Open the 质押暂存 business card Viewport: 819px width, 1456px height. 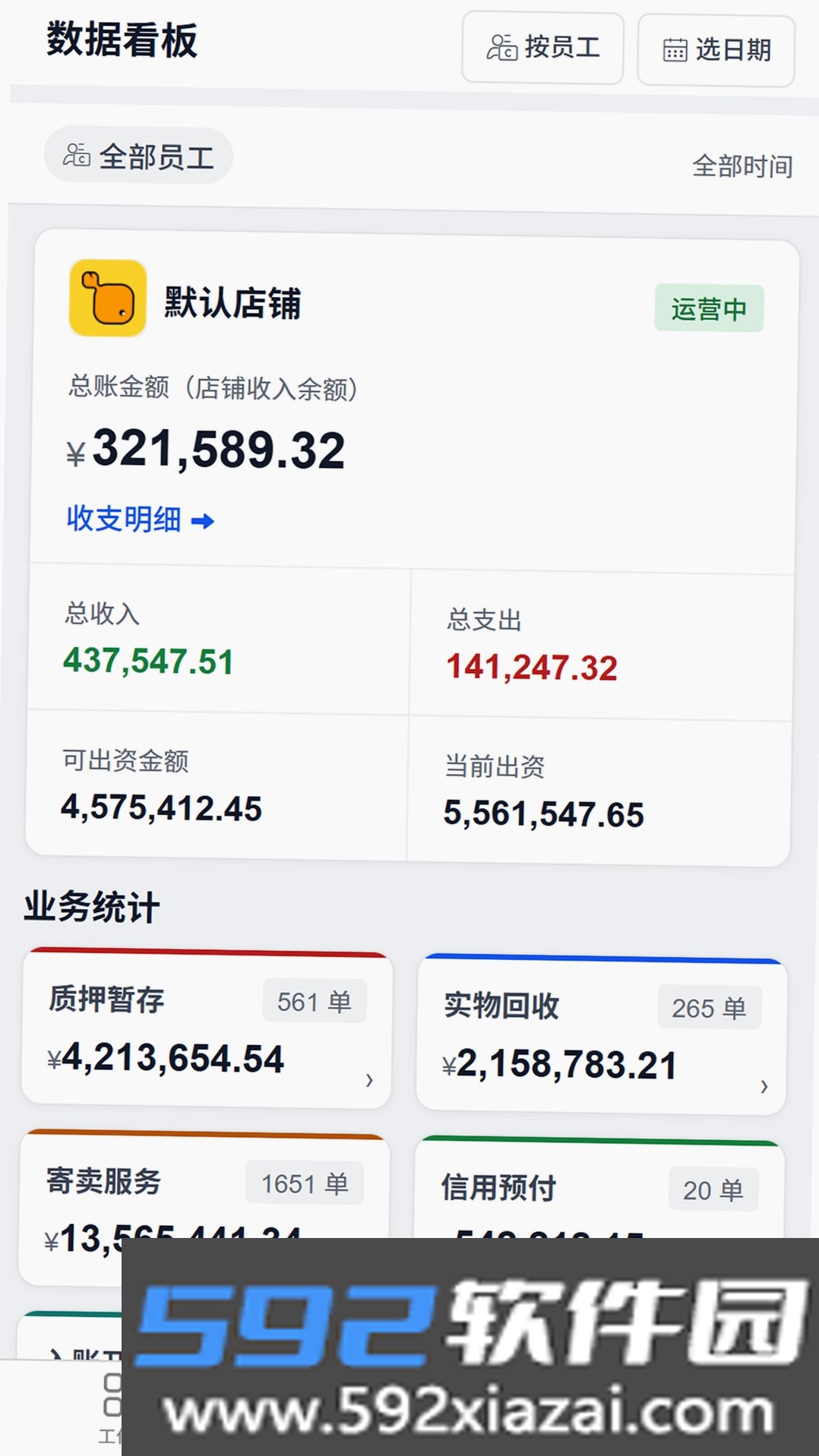tap(207, 1028)
